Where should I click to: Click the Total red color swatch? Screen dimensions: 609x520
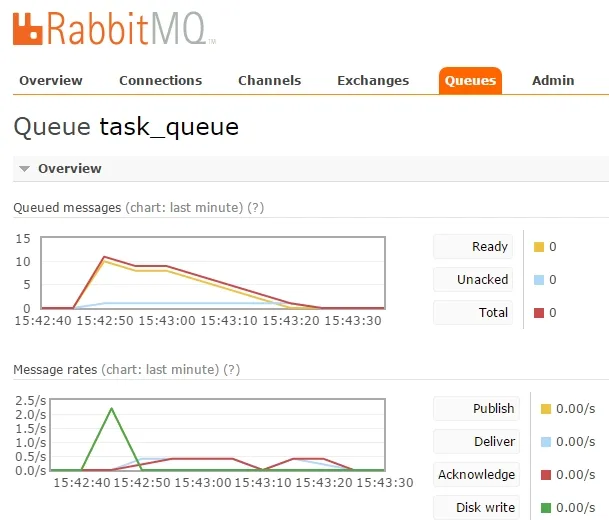pyautogui.click(x=539, y=313)
